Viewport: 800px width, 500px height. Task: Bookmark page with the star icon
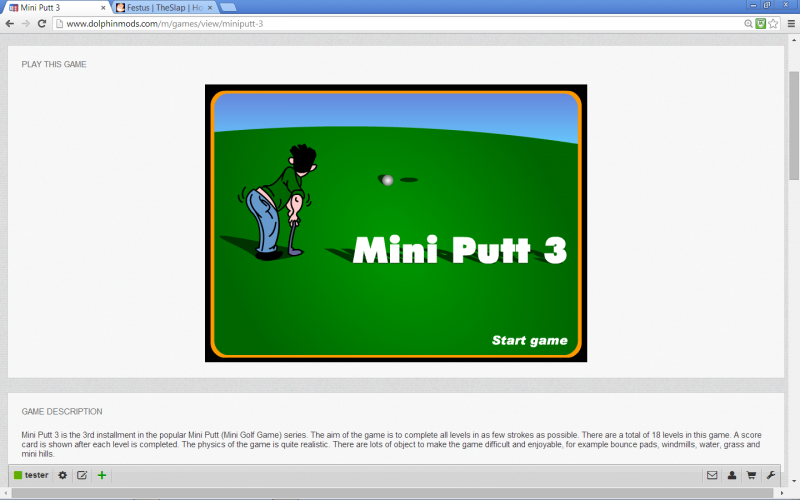pyautogui.click(x=773, y=23)
